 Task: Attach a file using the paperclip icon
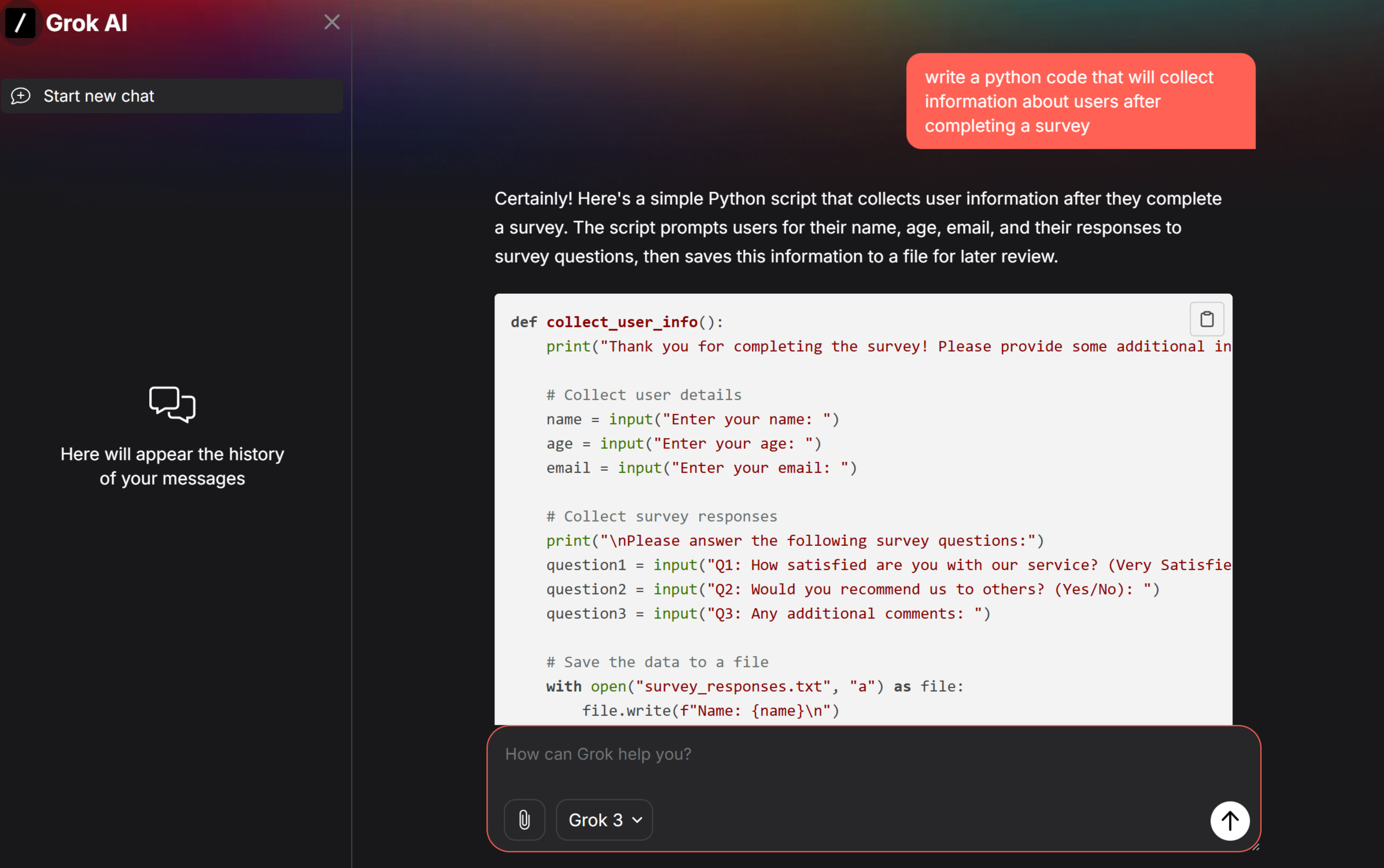[524, 819]
